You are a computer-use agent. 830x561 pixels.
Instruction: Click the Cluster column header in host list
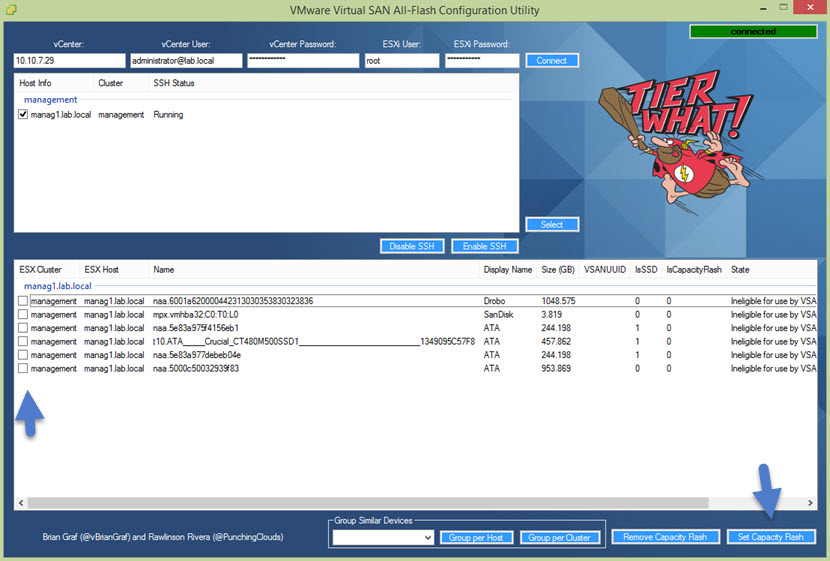pyautogui.click(x=121, y=83)
